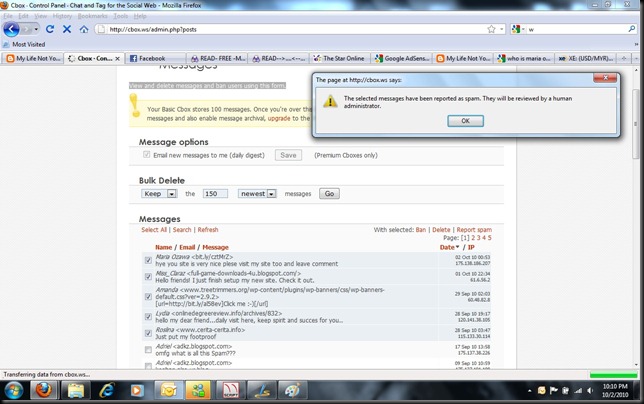This screenshot has height=404, width=644.
Task: Open a new tab with the plus button
Action: pos(623,58)
